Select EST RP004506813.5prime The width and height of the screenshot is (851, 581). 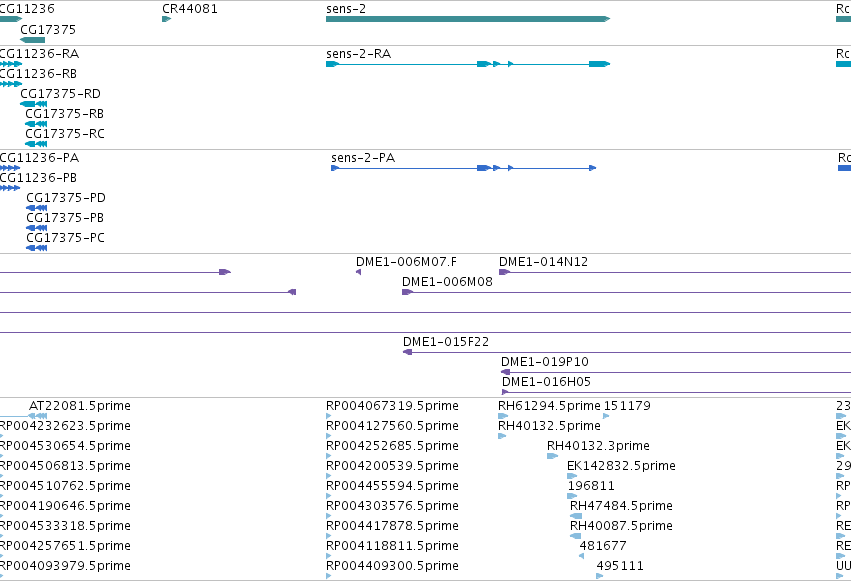[65, 466]
